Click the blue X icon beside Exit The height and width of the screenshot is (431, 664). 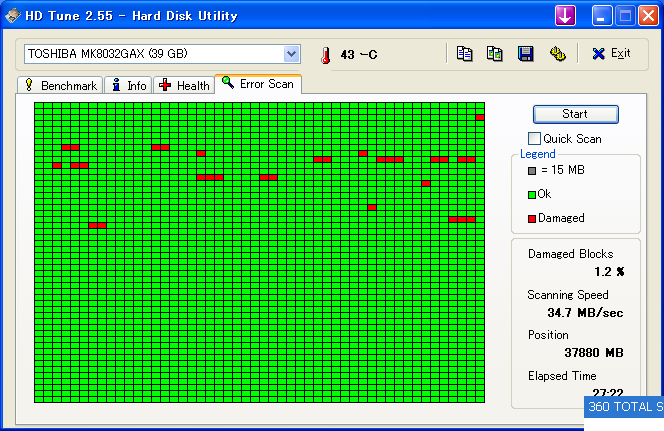click(598, 54)
